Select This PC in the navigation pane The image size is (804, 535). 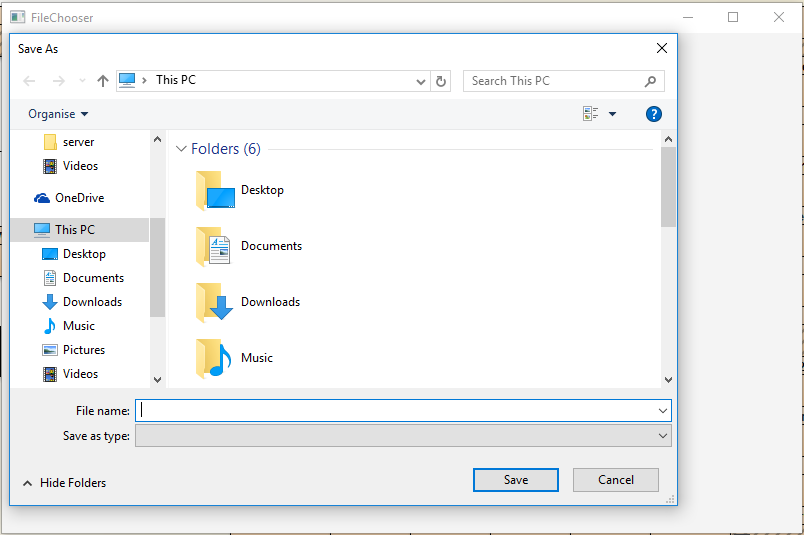pos(80,230)
